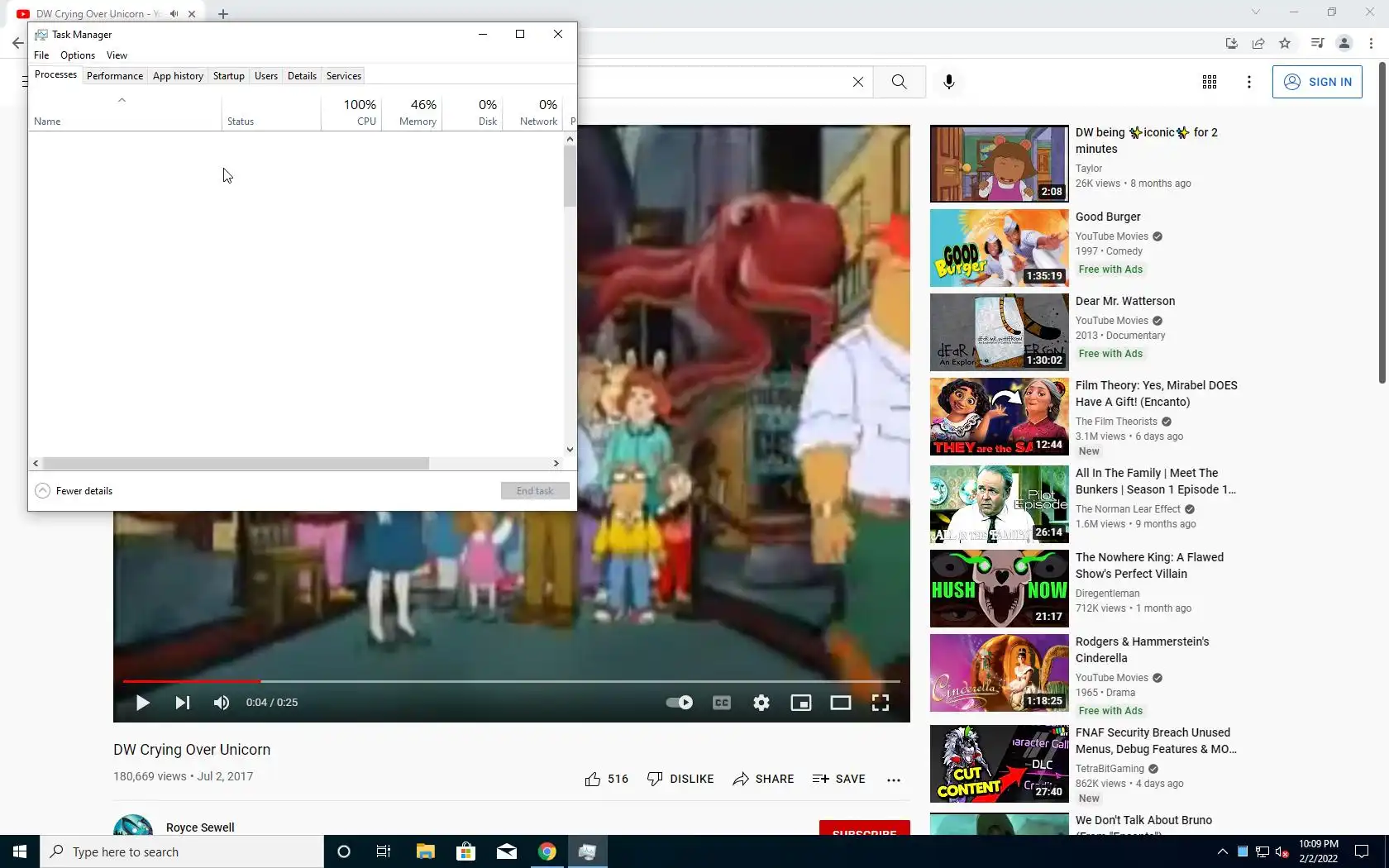The image size is (1389, 868).
Task: Clear the YouTube search box
Action: pyautogui.click(x=858, y=82)
